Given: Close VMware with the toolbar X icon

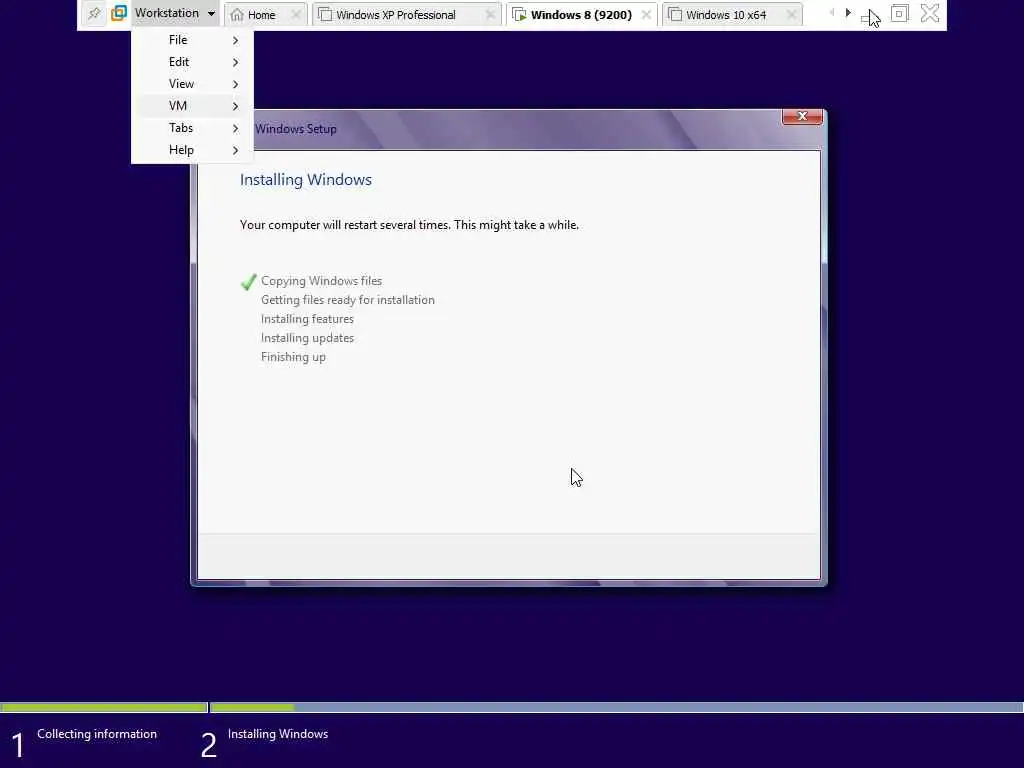Looking at the screenshot, I should point(930,13).
